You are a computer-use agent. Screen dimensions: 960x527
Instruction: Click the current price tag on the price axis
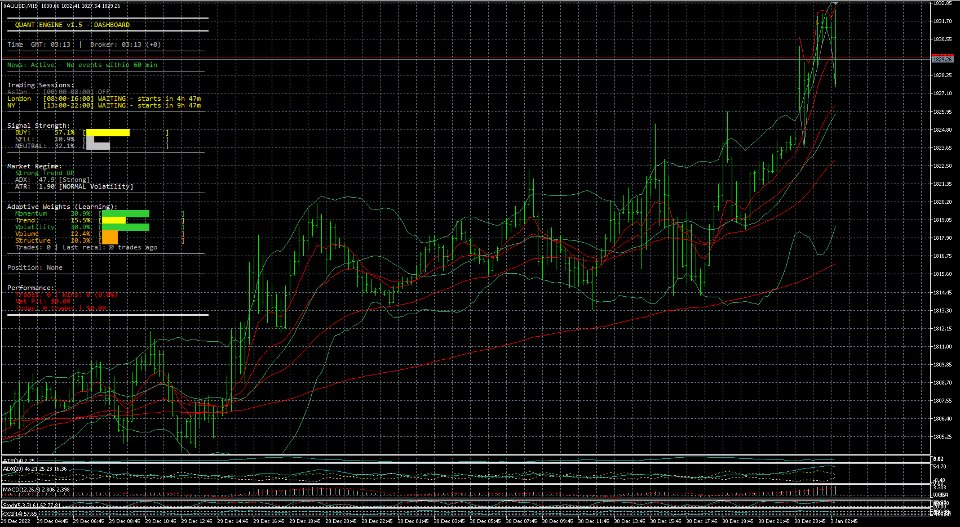(x=942, y=59)
